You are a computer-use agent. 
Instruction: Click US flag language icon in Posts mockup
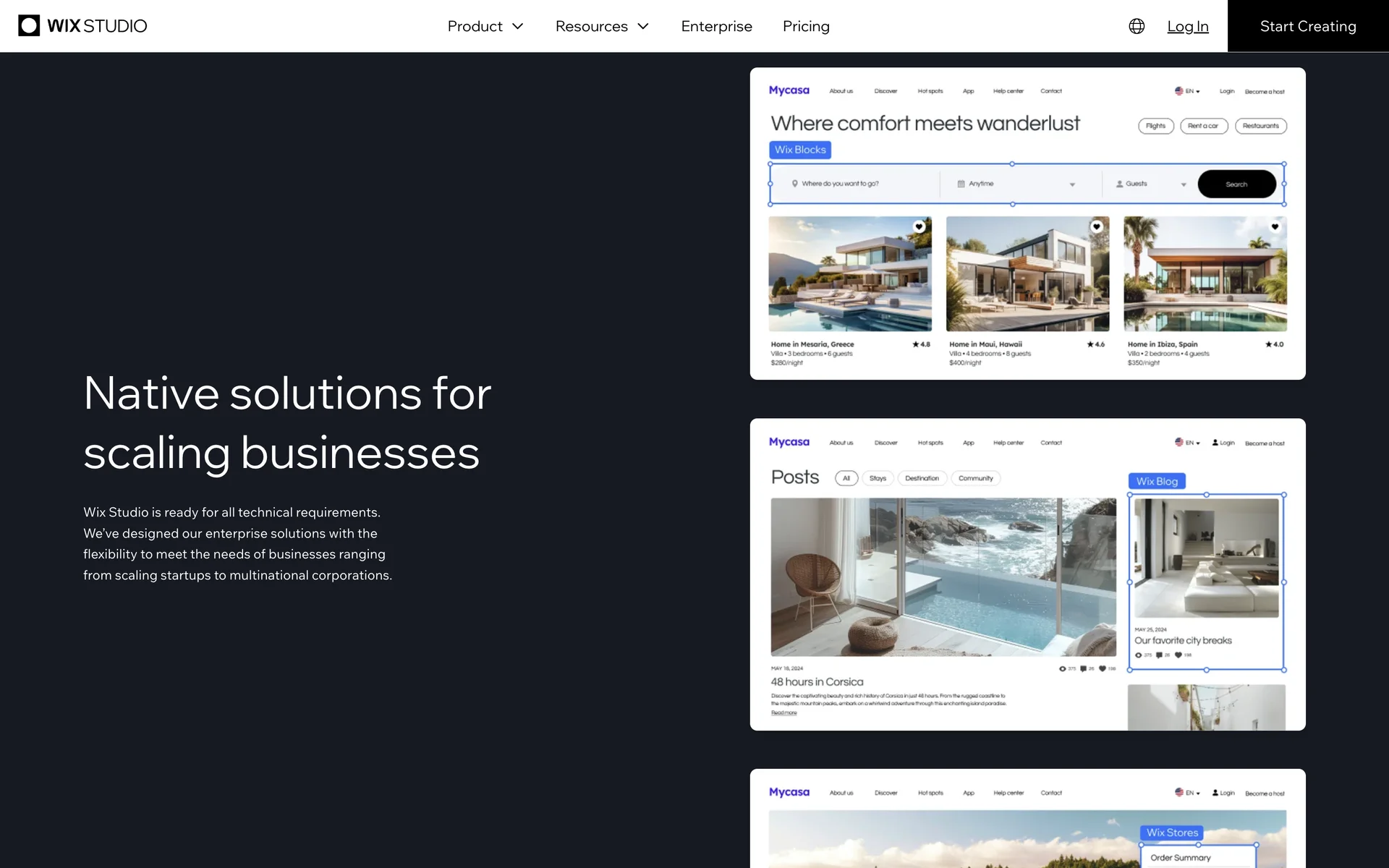[x=1179, y=442]
